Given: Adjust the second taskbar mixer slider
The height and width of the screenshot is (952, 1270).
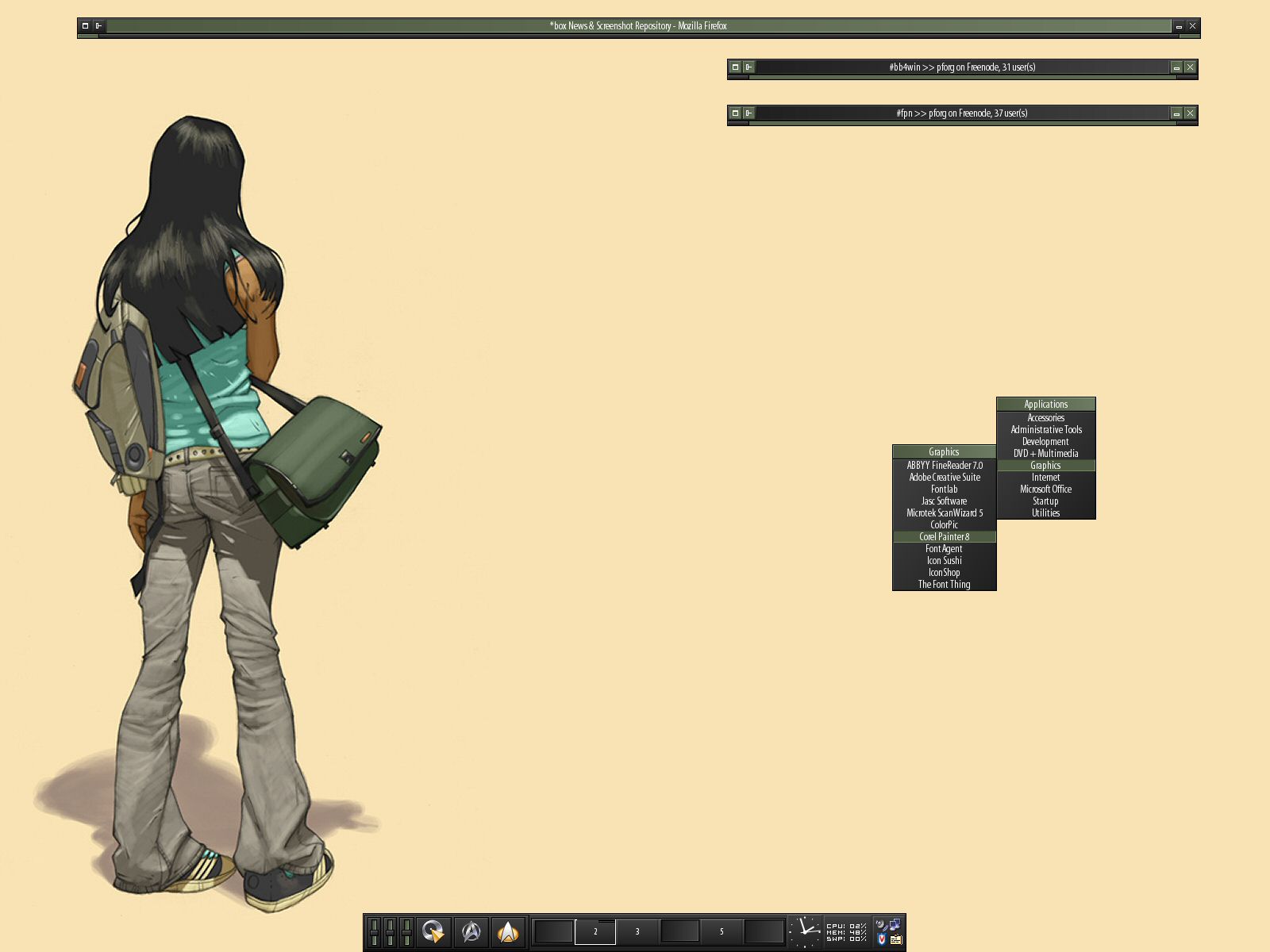Looking at the screenshot, I should click(x=390, y=932).
